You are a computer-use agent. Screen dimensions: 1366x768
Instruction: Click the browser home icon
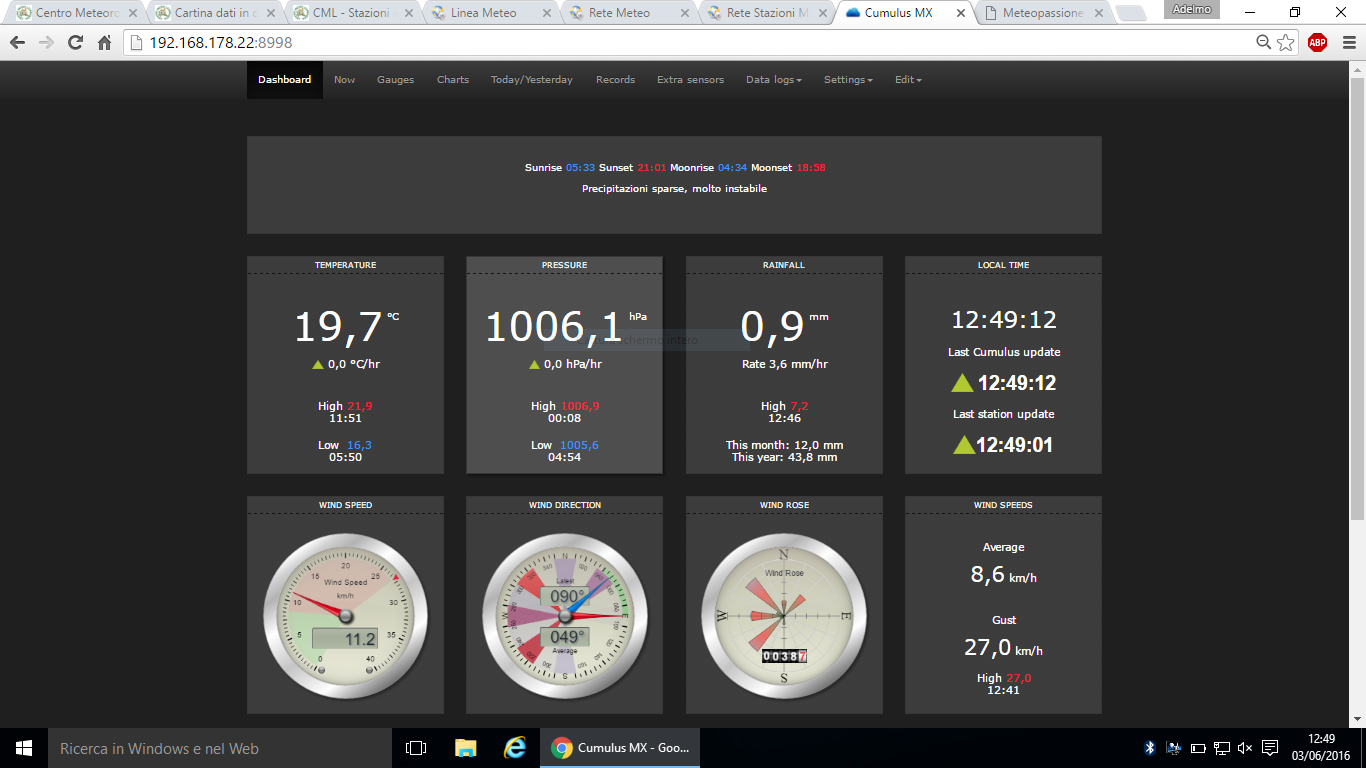[104, 43]
